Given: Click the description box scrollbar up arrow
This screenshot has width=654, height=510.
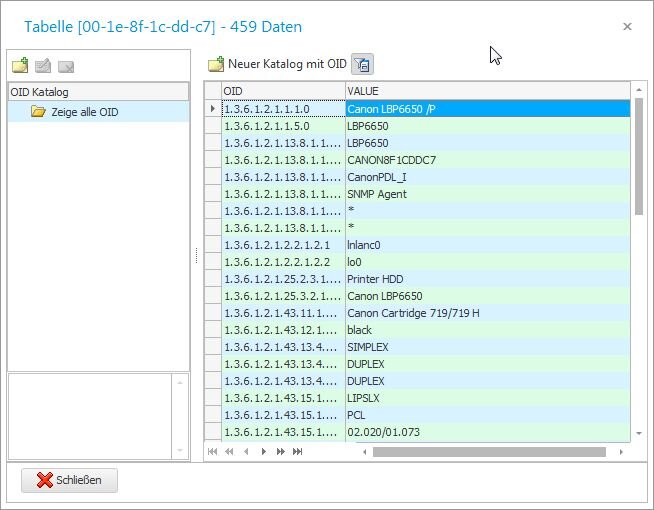Looking at the screenshot, I should click(x=180, y=383).
